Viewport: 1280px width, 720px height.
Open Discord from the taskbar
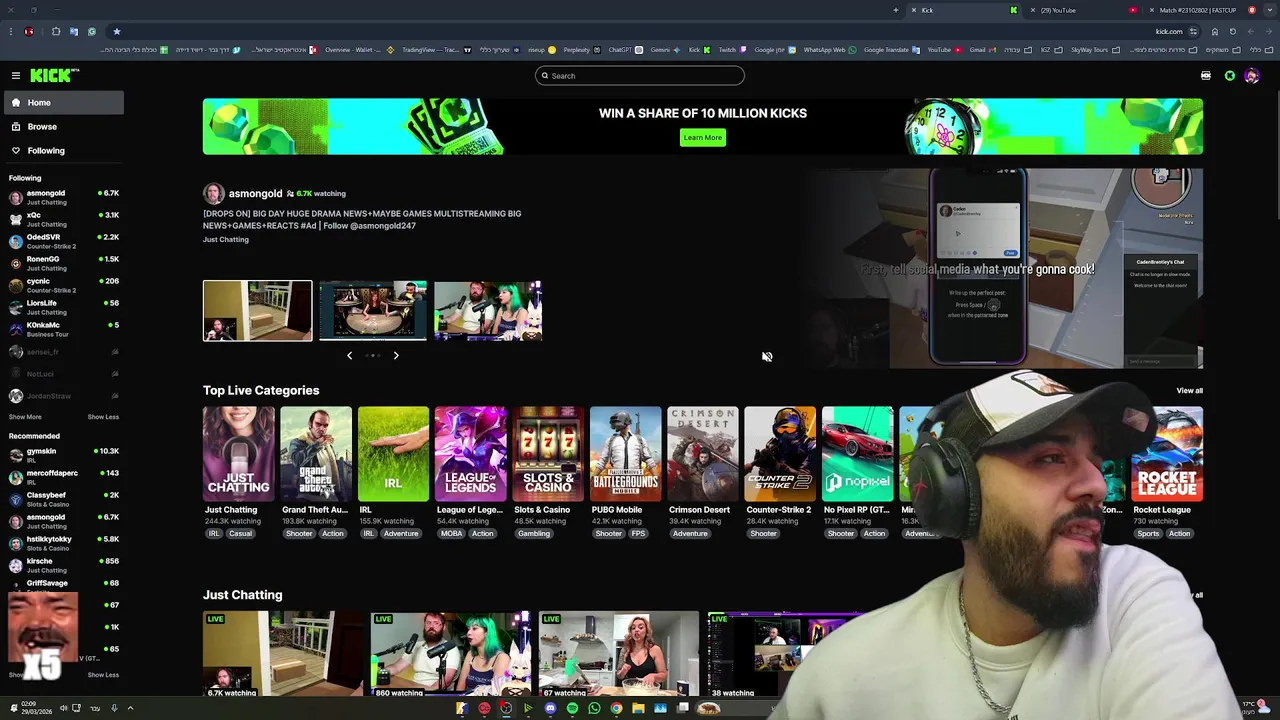[x=550, y=708]
